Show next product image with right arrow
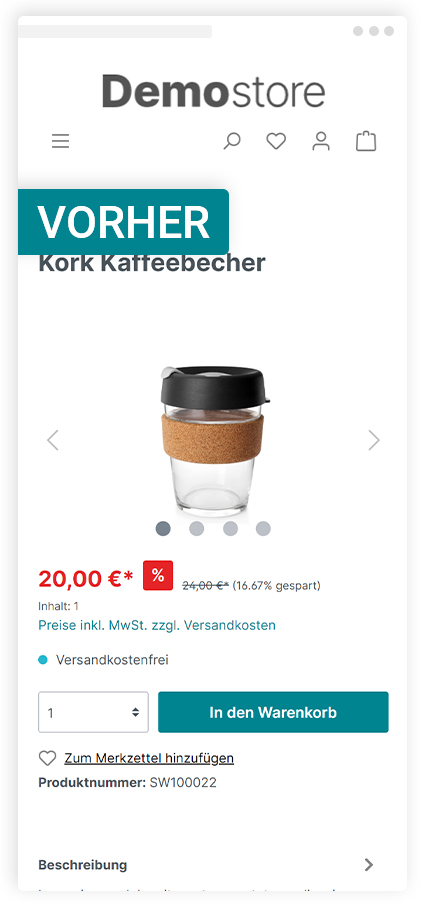421x907 pixels. (x=374, y=440)
